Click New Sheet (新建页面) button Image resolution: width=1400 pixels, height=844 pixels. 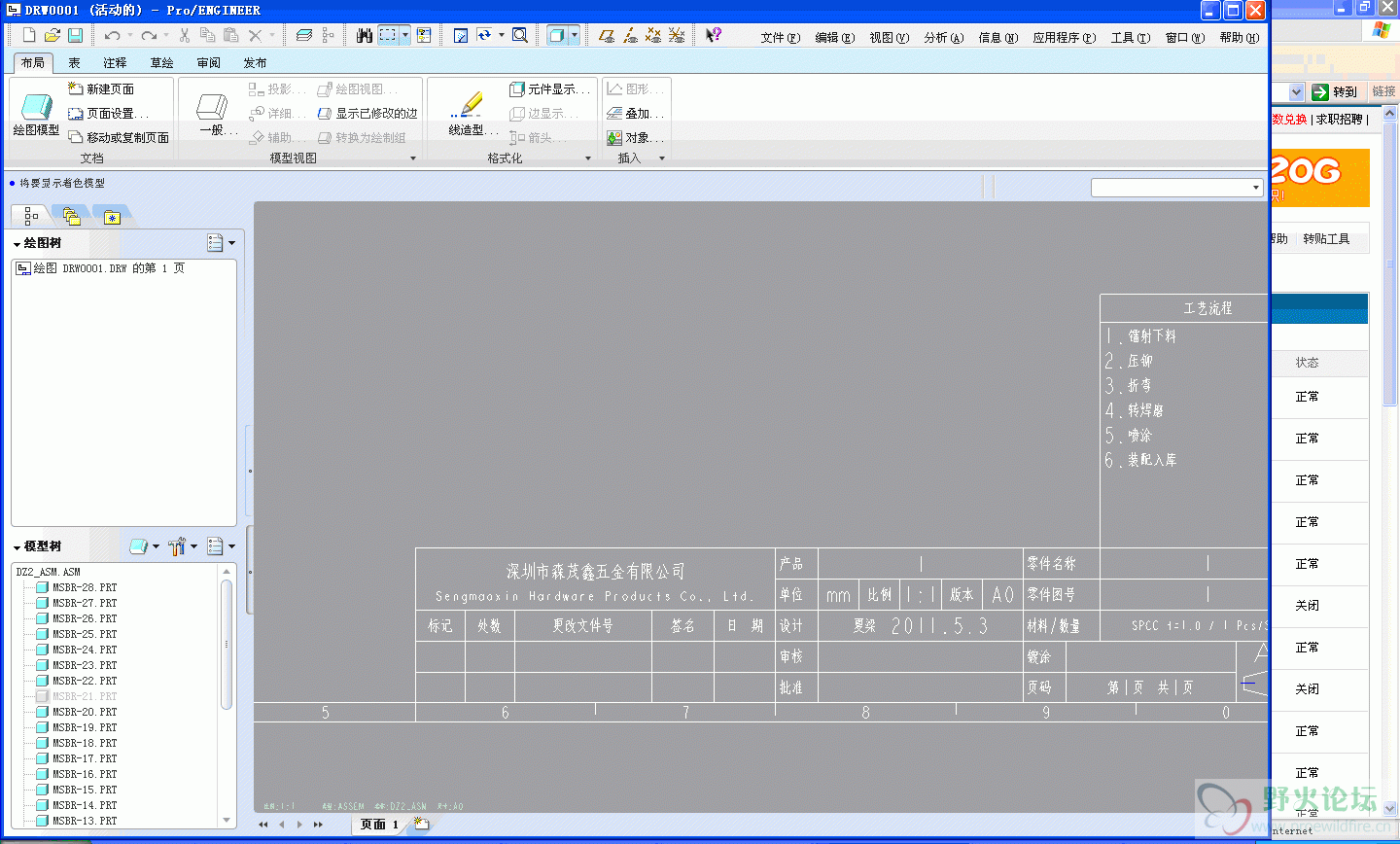click(101, 88)
